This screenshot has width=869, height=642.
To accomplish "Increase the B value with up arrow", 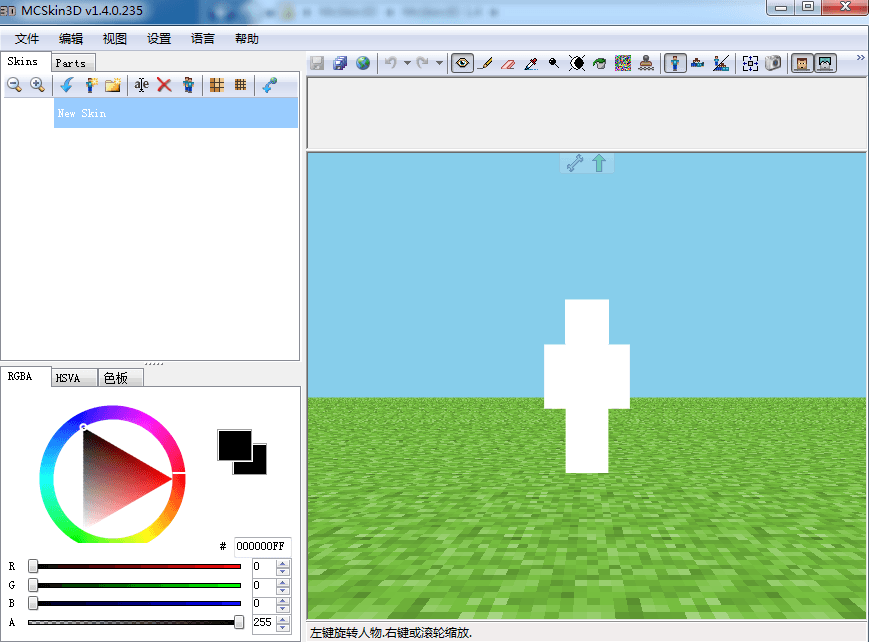I will (x=283, y=600).
